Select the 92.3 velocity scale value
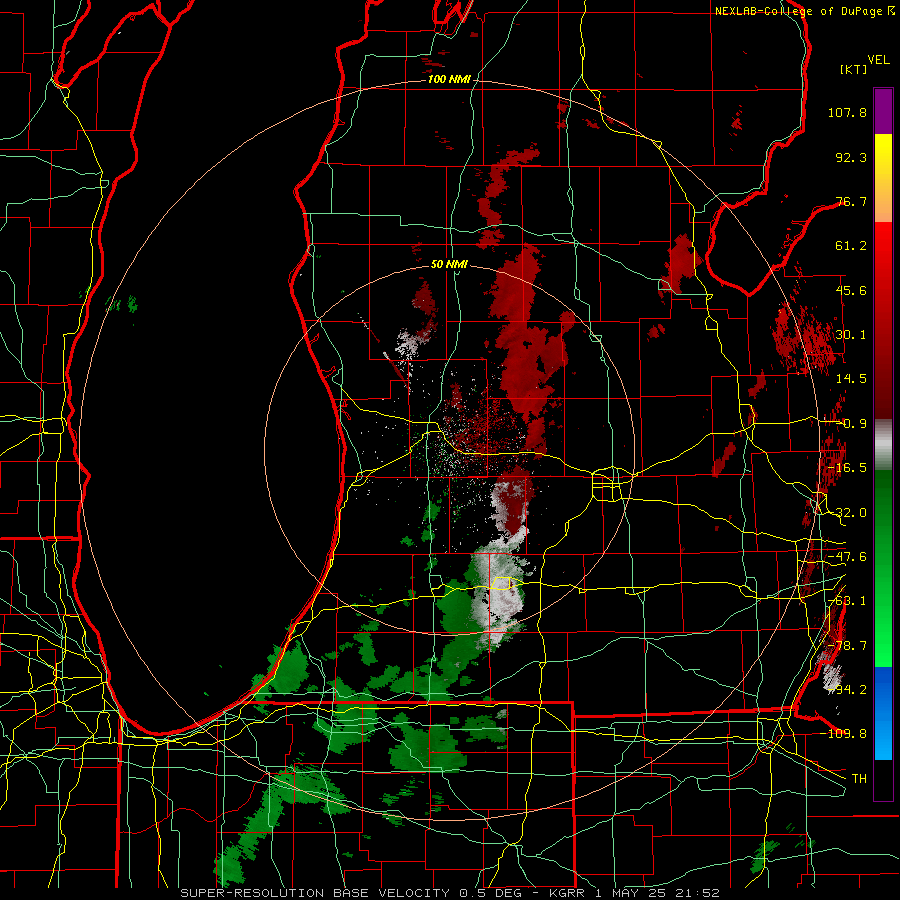The width and height of the screenshot is (900, 900). (851, 157)
